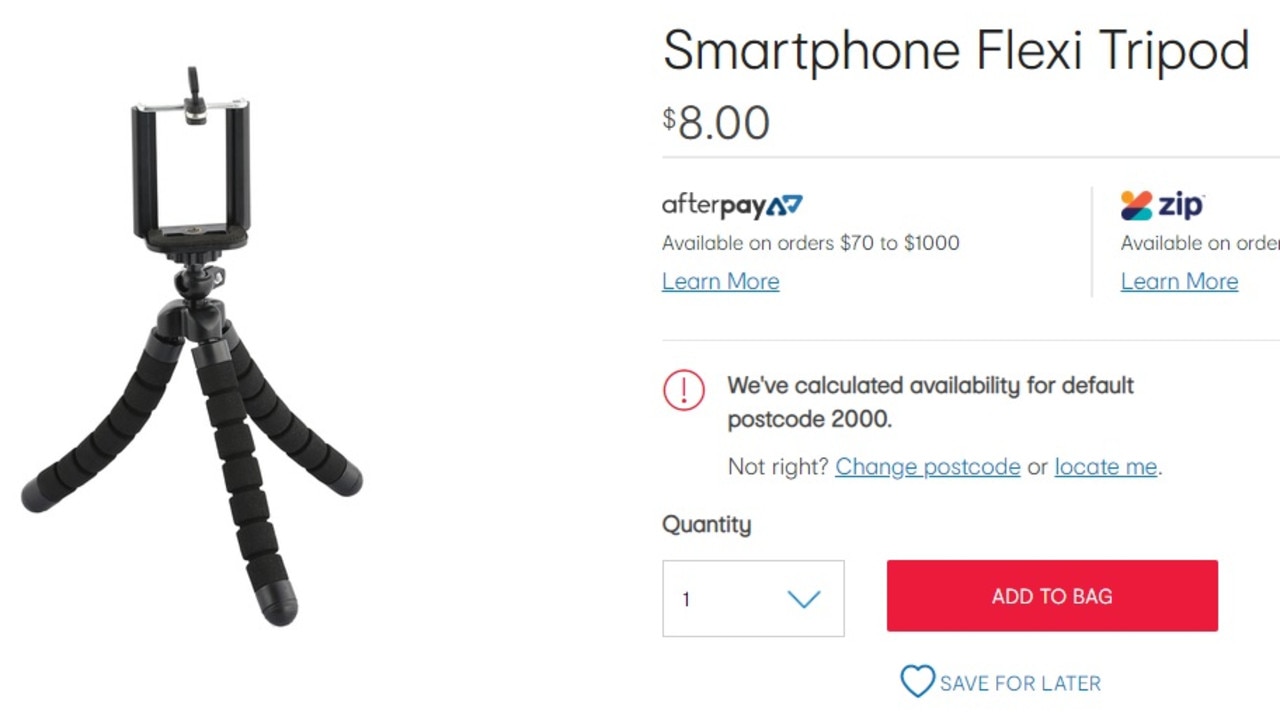Screen dimensions: 1280x720
Task: Click the tripod product image
Action: (192, 346)
